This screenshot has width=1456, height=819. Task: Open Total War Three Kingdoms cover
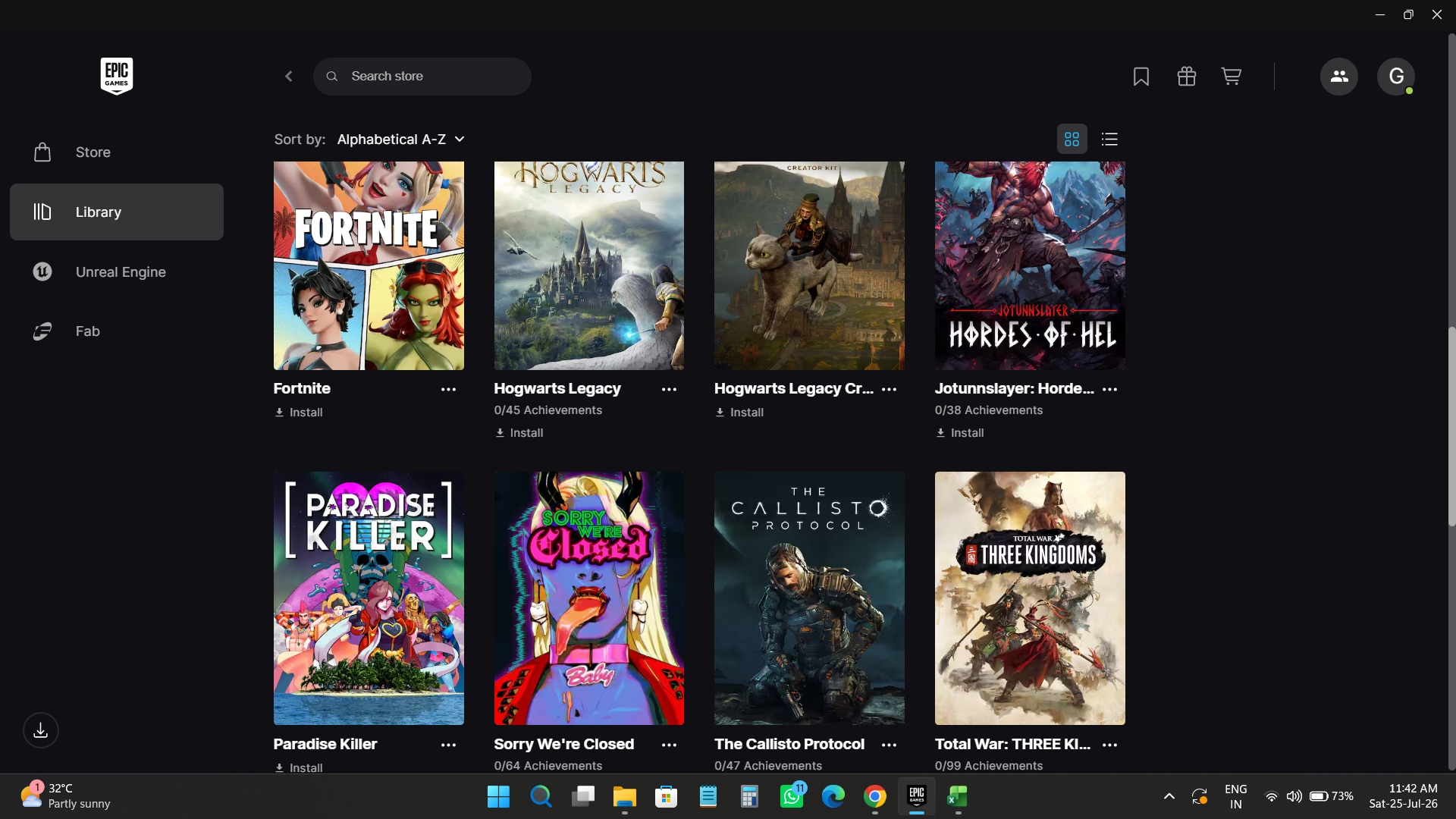pyautogui.click(x=1030, y=598)
